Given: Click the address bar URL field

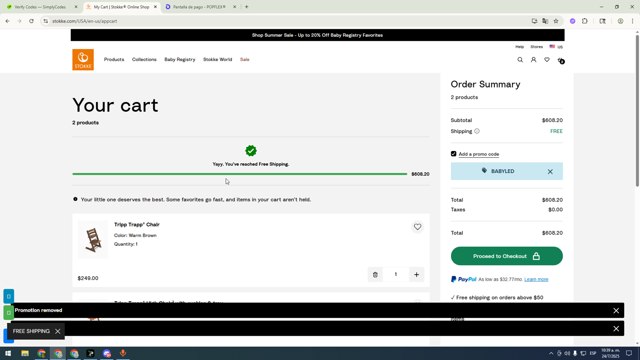Looking at the screenshot, I should [x=286, y=21].
